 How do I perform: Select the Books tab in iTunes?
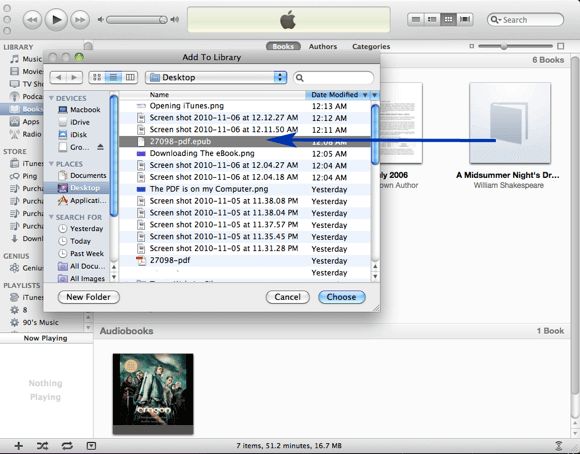283,46
